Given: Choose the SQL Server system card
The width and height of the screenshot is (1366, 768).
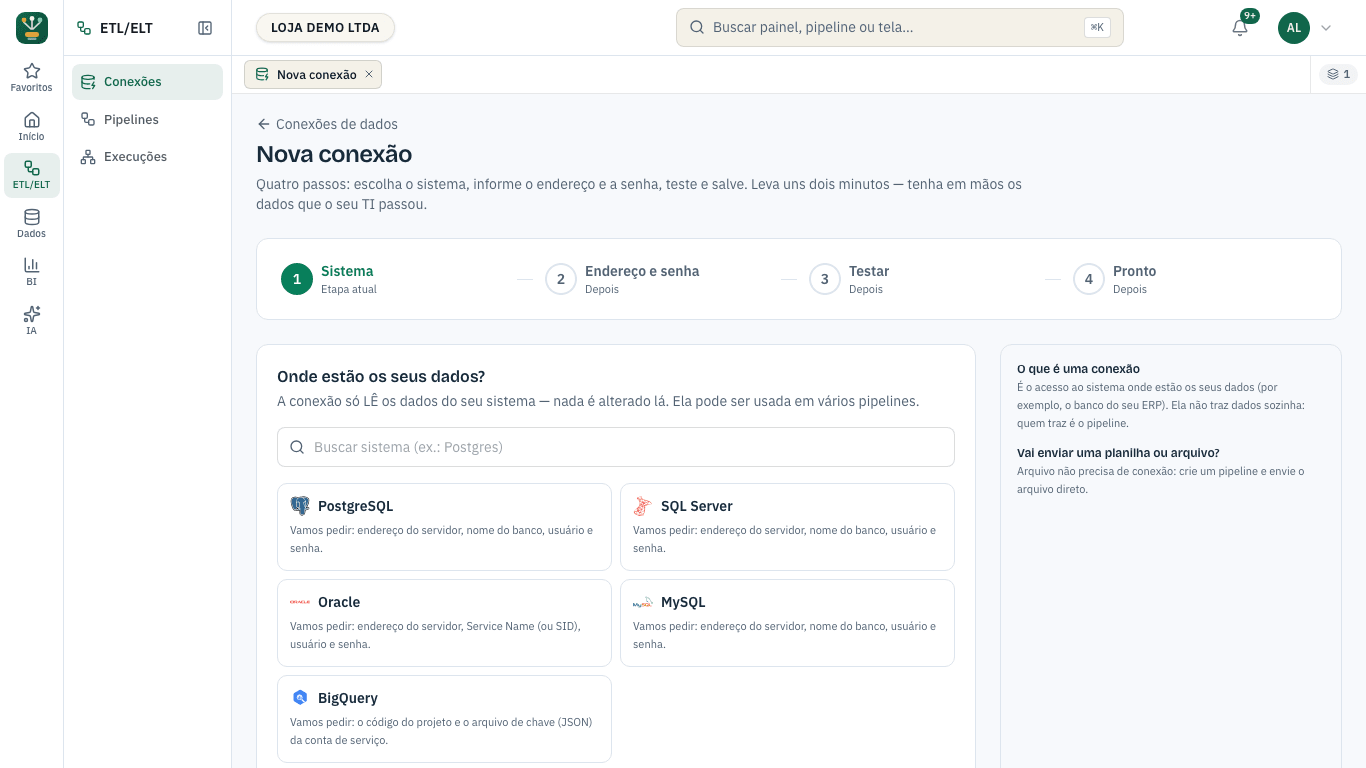Looking at the screenshot, I should tap(787, 527).
